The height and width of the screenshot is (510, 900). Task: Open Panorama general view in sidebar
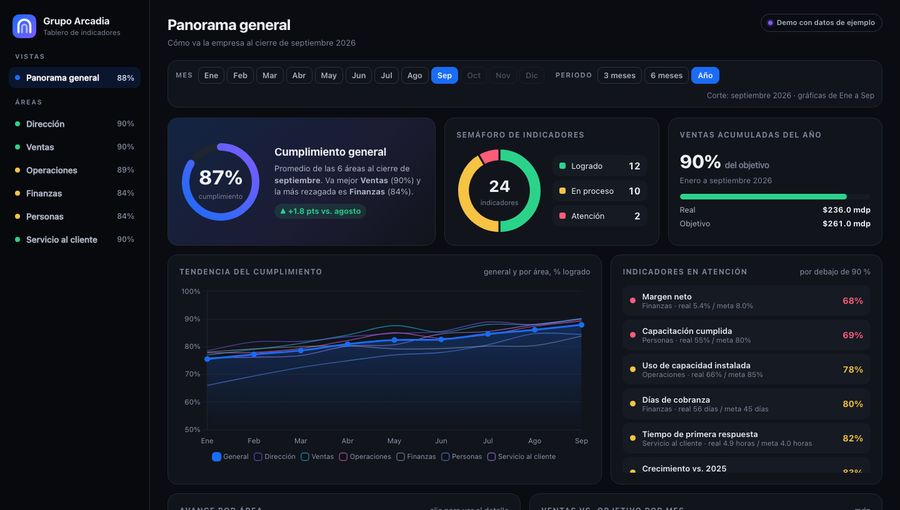point(75,77)
